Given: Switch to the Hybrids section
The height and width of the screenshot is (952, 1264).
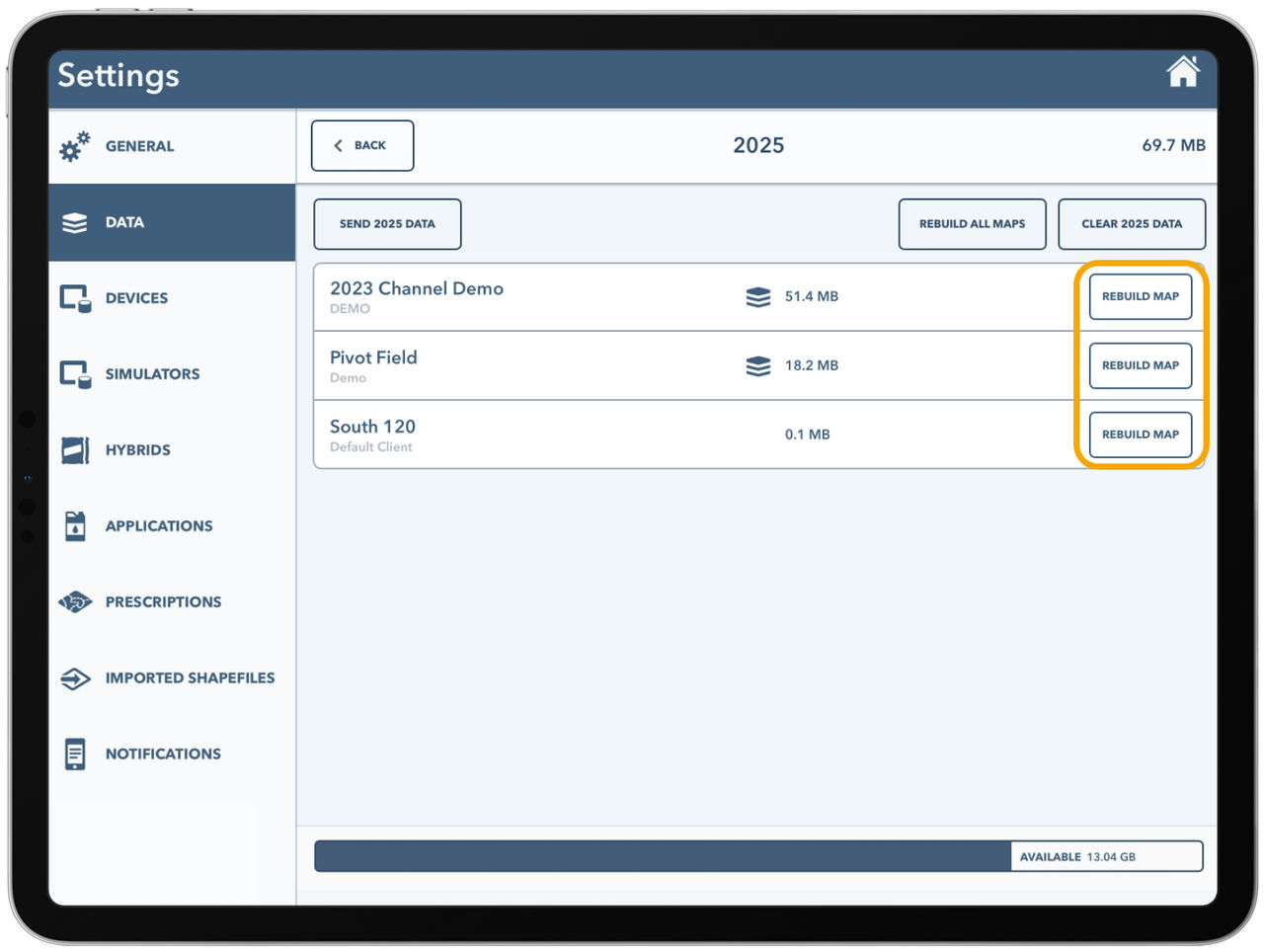Looking at the screenshot, I should click(172, 450).
